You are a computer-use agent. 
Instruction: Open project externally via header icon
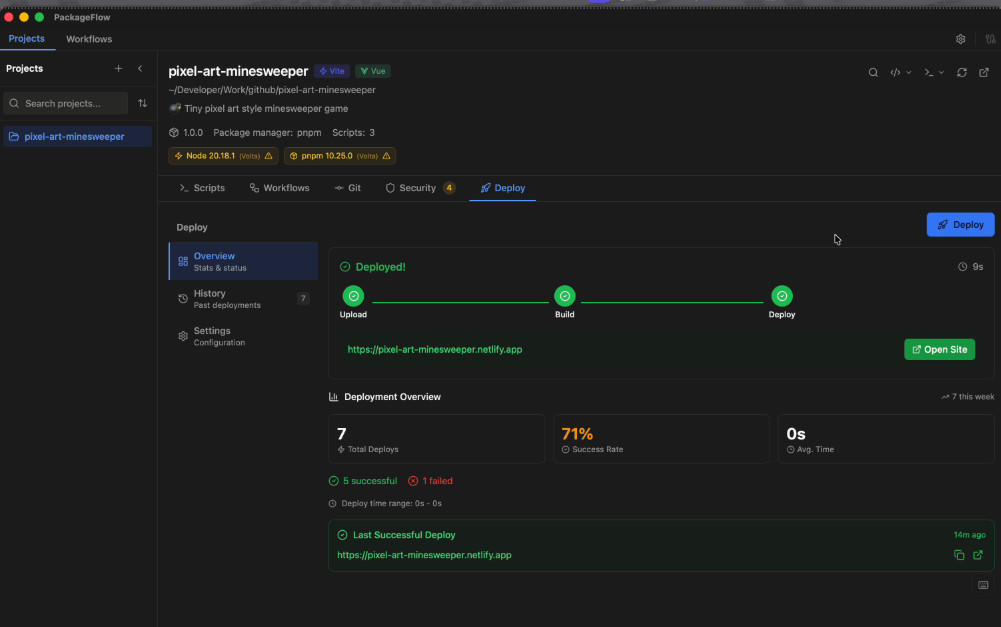984,72
